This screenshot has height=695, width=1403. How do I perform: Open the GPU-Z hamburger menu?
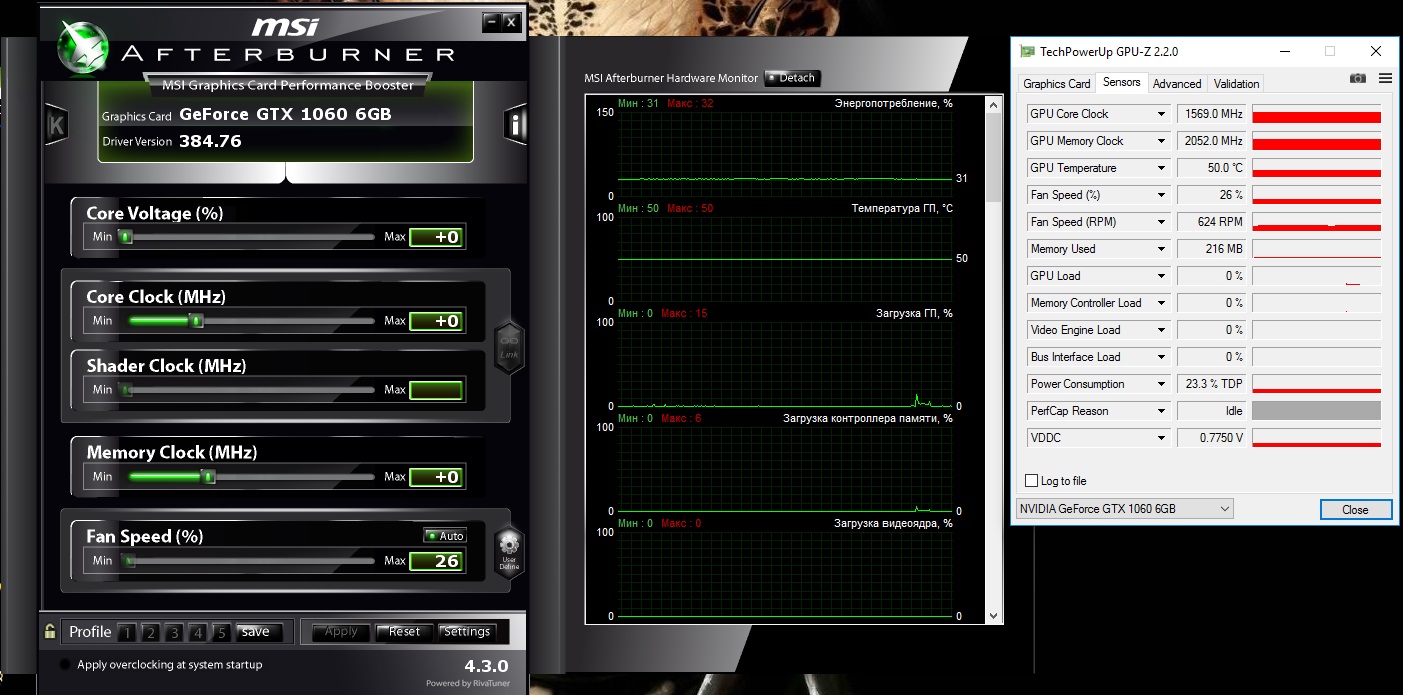1385,78
